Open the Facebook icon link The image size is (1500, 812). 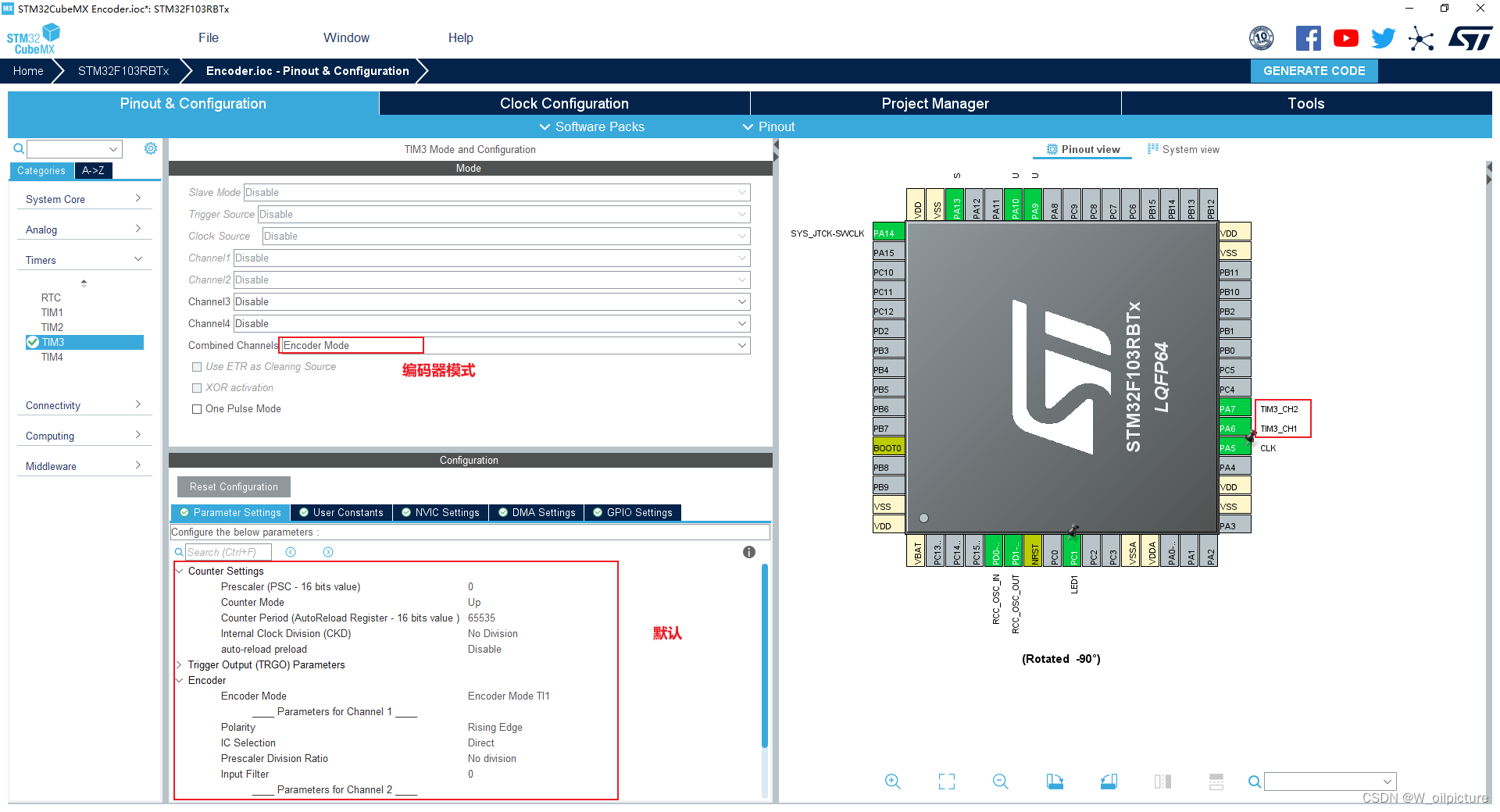1309,38
